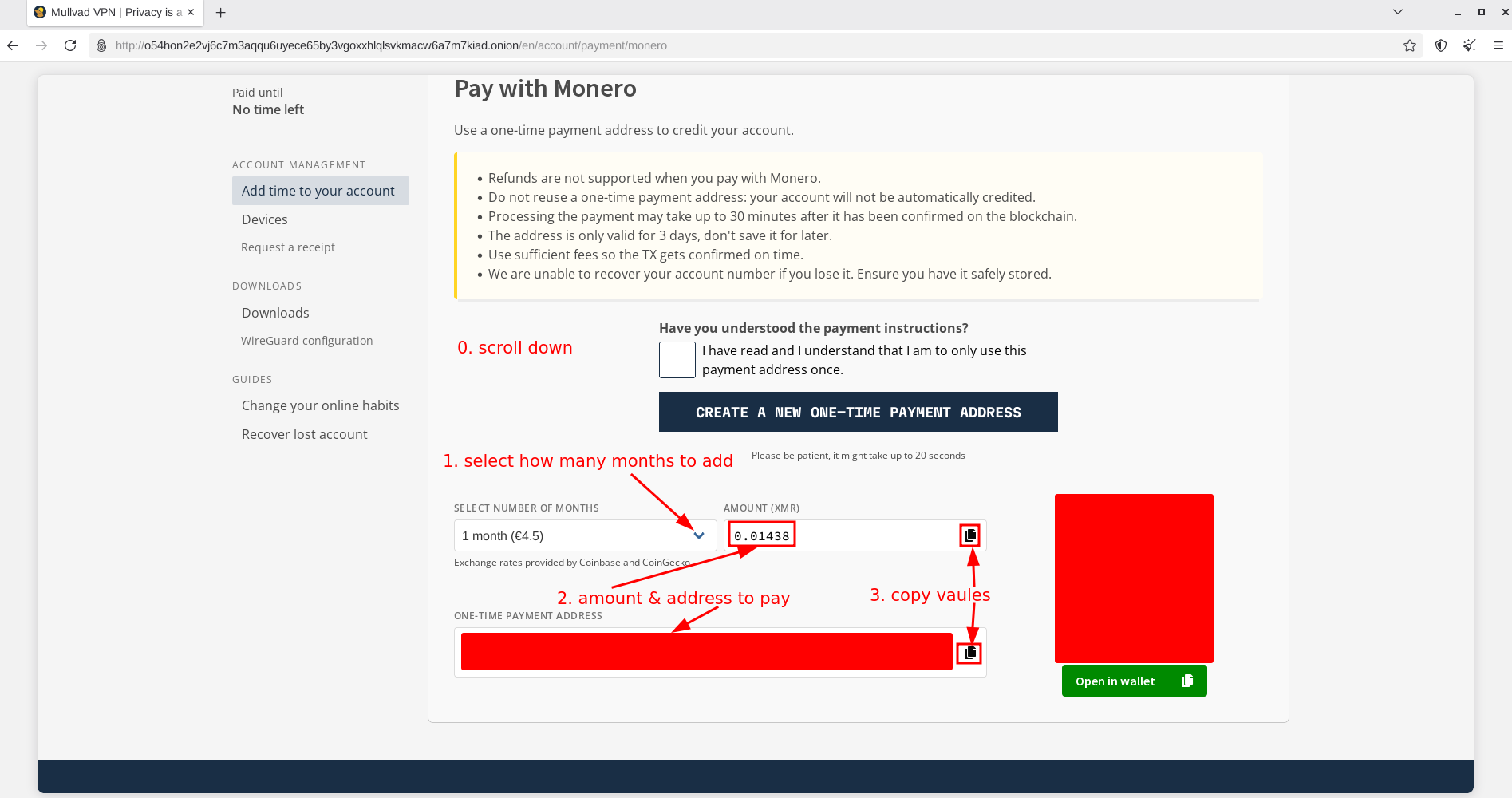This screenshot has height=798, width=1512.
Task: Open the WireGuard configuration page
Action: pos(306,341)
